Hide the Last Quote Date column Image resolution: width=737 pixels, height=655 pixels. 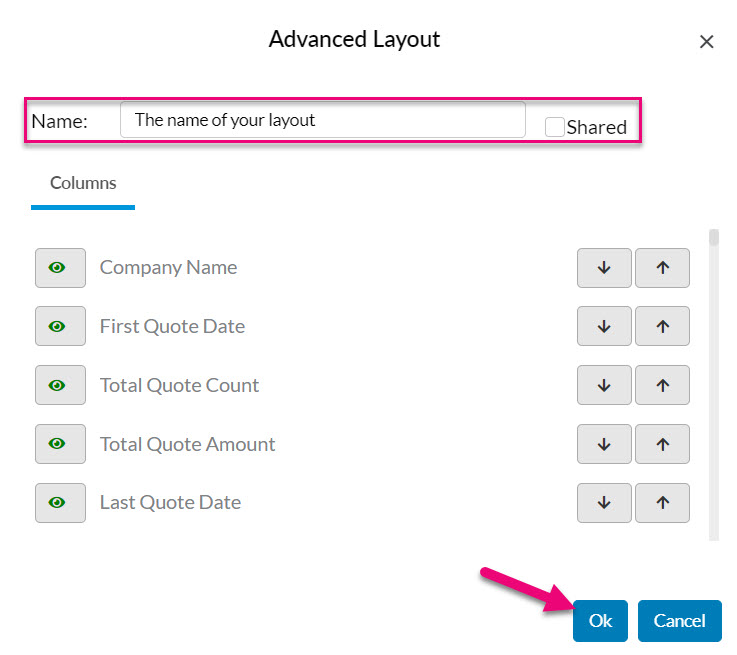point(60,503)
